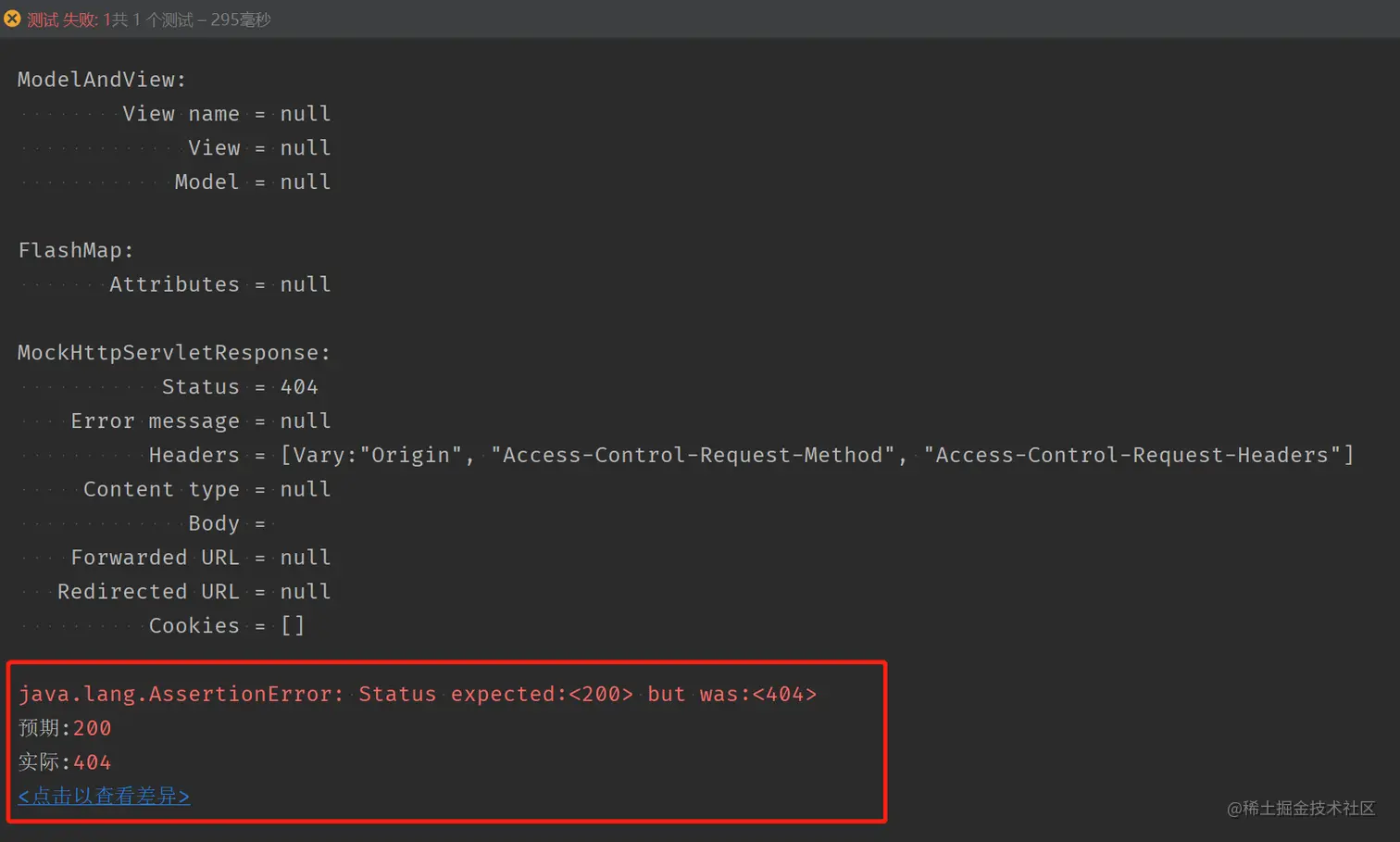
Task: Click the 'View name = null' line
Action: pos(226,114)
